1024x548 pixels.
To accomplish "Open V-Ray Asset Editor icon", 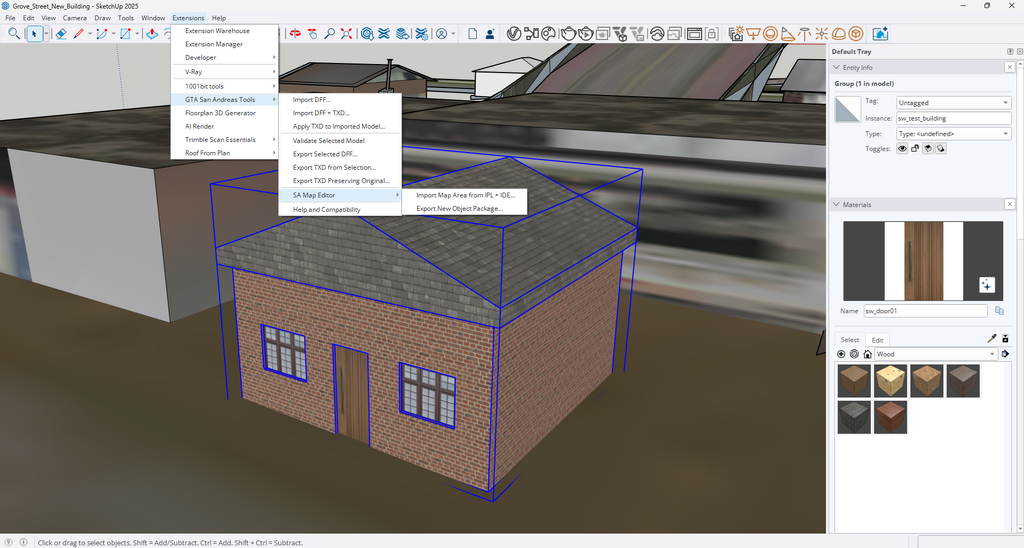I will click(x=514, y=33).
